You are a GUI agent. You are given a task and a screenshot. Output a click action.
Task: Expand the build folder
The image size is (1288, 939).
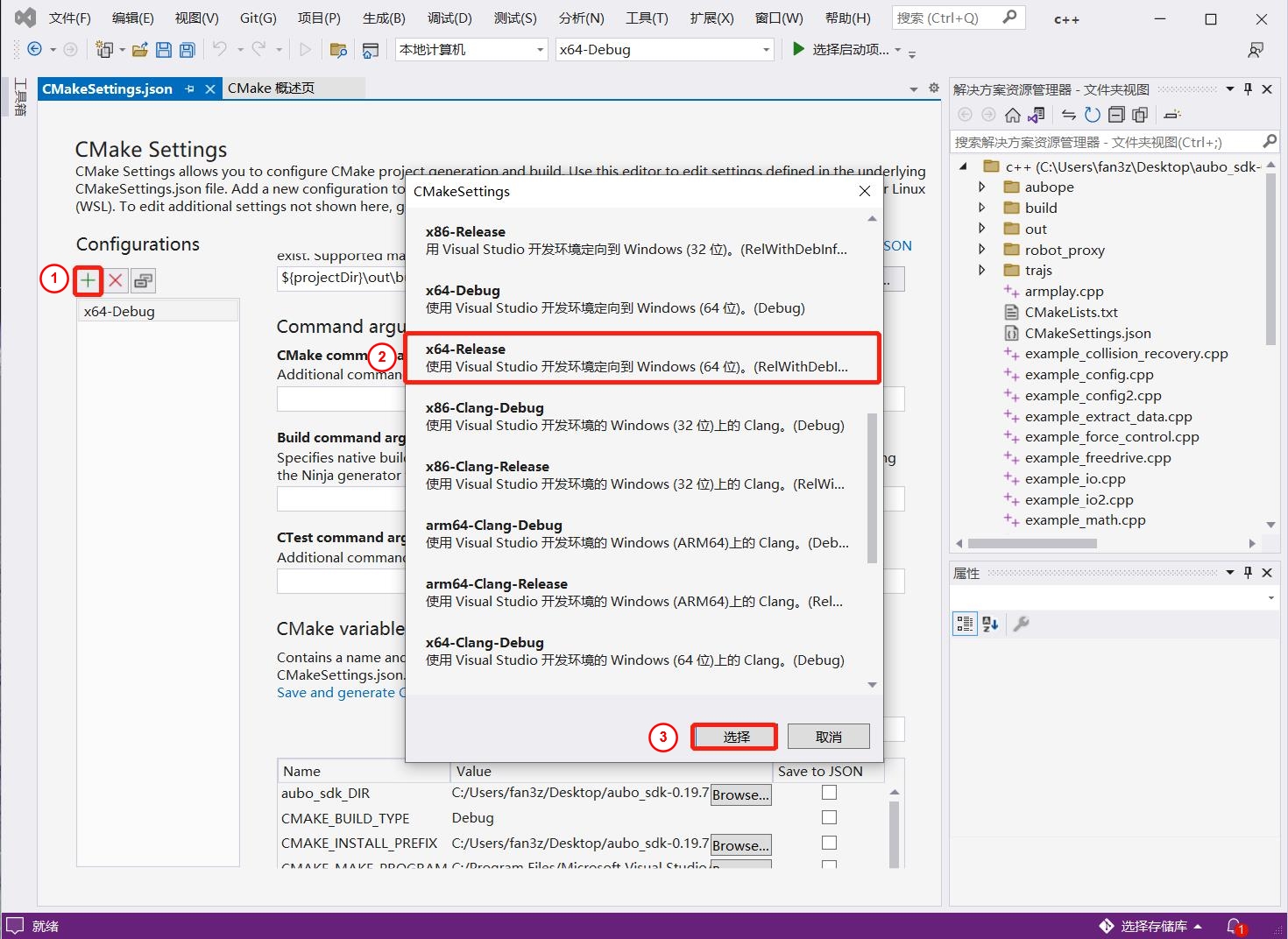pos(982,208)
